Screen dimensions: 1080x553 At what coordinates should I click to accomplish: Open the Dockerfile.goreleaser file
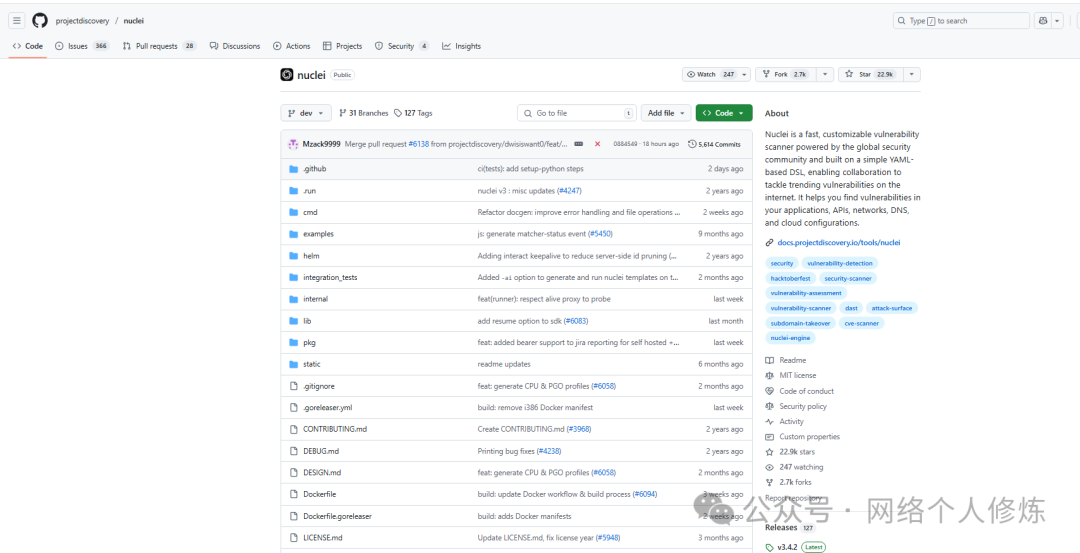tap(337, 517)
